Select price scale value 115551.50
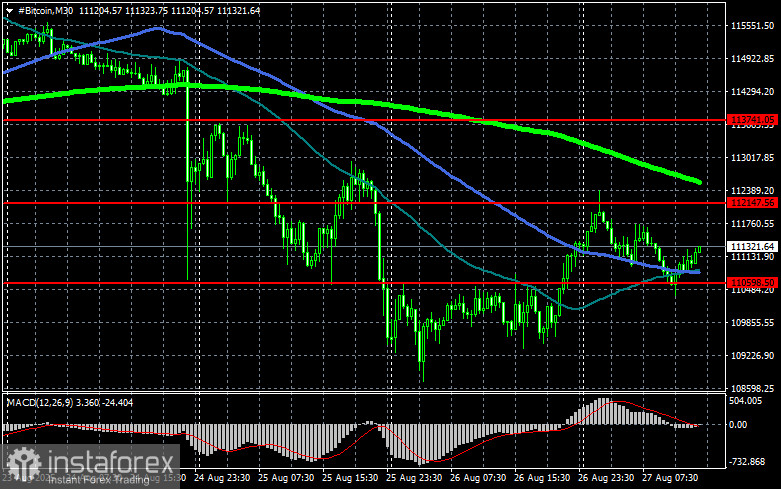781x489 pixels. [752, 25]
